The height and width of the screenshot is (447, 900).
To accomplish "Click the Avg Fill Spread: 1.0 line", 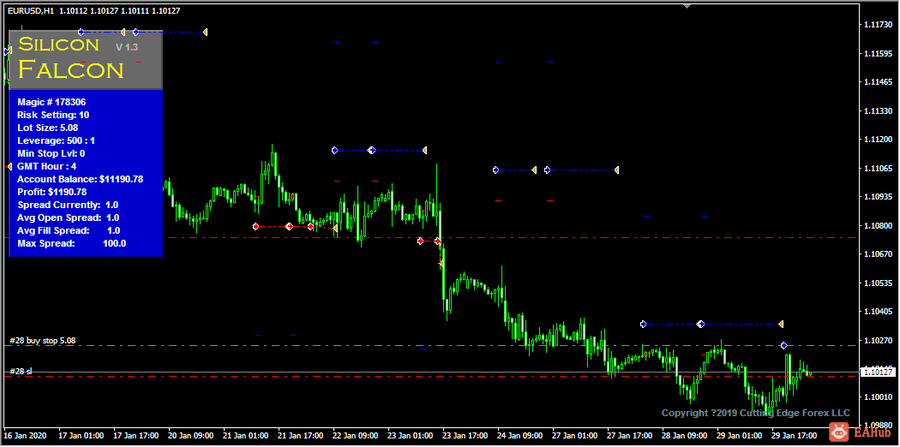I will 69,231.
